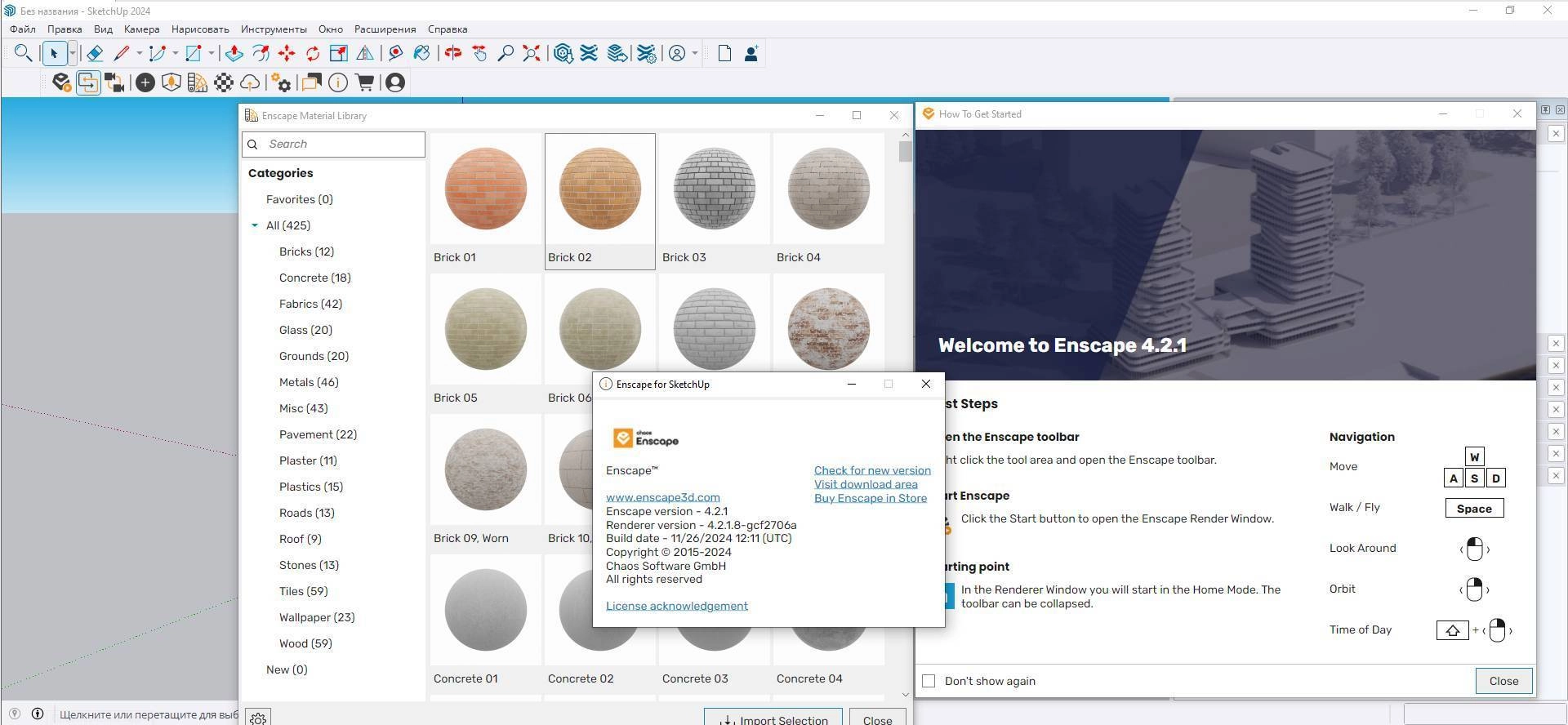Open the account profile dropdown arrow
The image size is (1568, 725).
(x=695, y=53)
